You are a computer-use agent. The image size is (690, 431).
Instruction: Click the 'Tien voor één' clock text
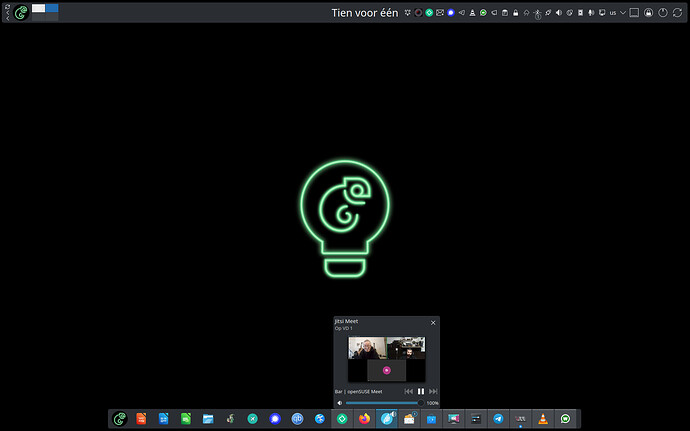coord(365,13)
